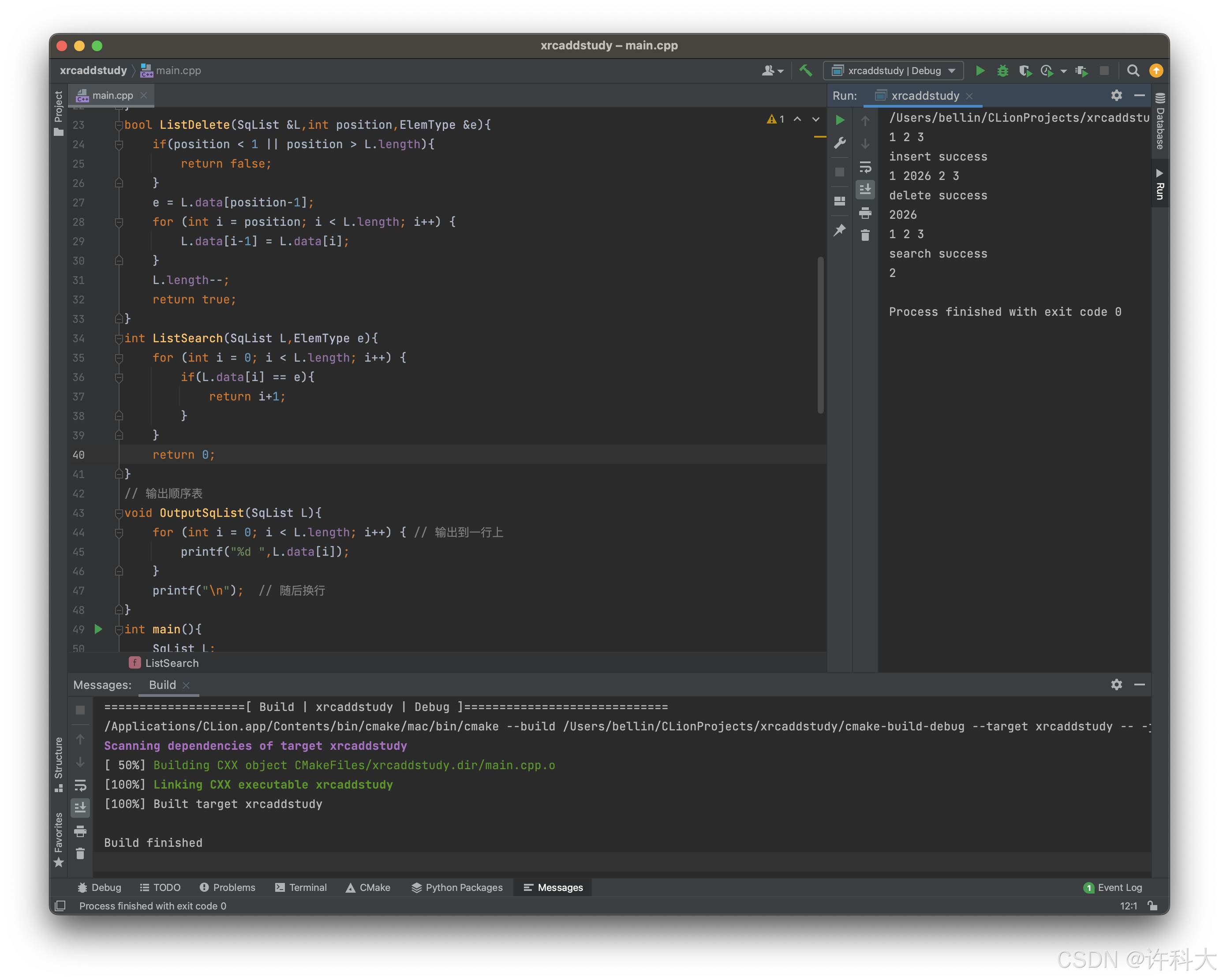Build project with the hammer icon
Viewport: 1219px width, 980px height.
tap(806, 71)
